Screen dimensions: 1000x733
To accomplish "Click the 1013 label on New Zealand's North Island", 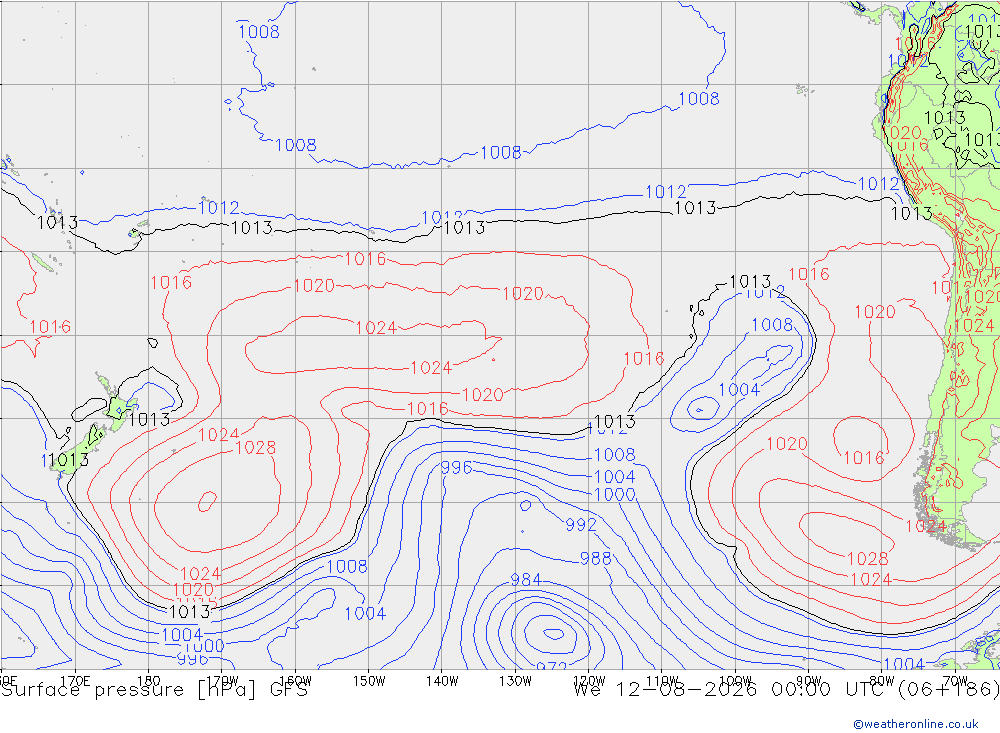I will tap(149, 419).
